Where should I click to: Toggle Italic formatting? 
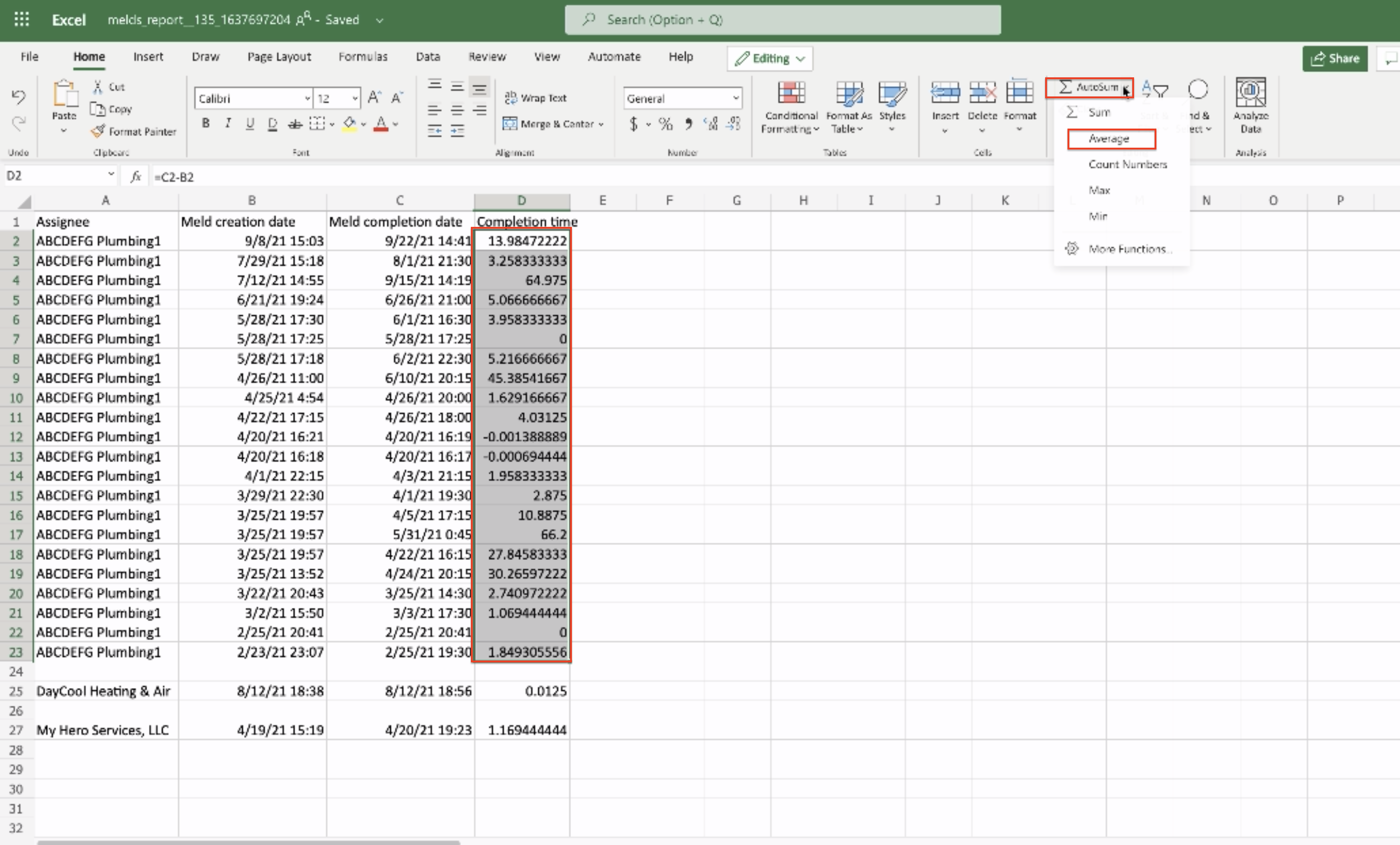point(228,123)
